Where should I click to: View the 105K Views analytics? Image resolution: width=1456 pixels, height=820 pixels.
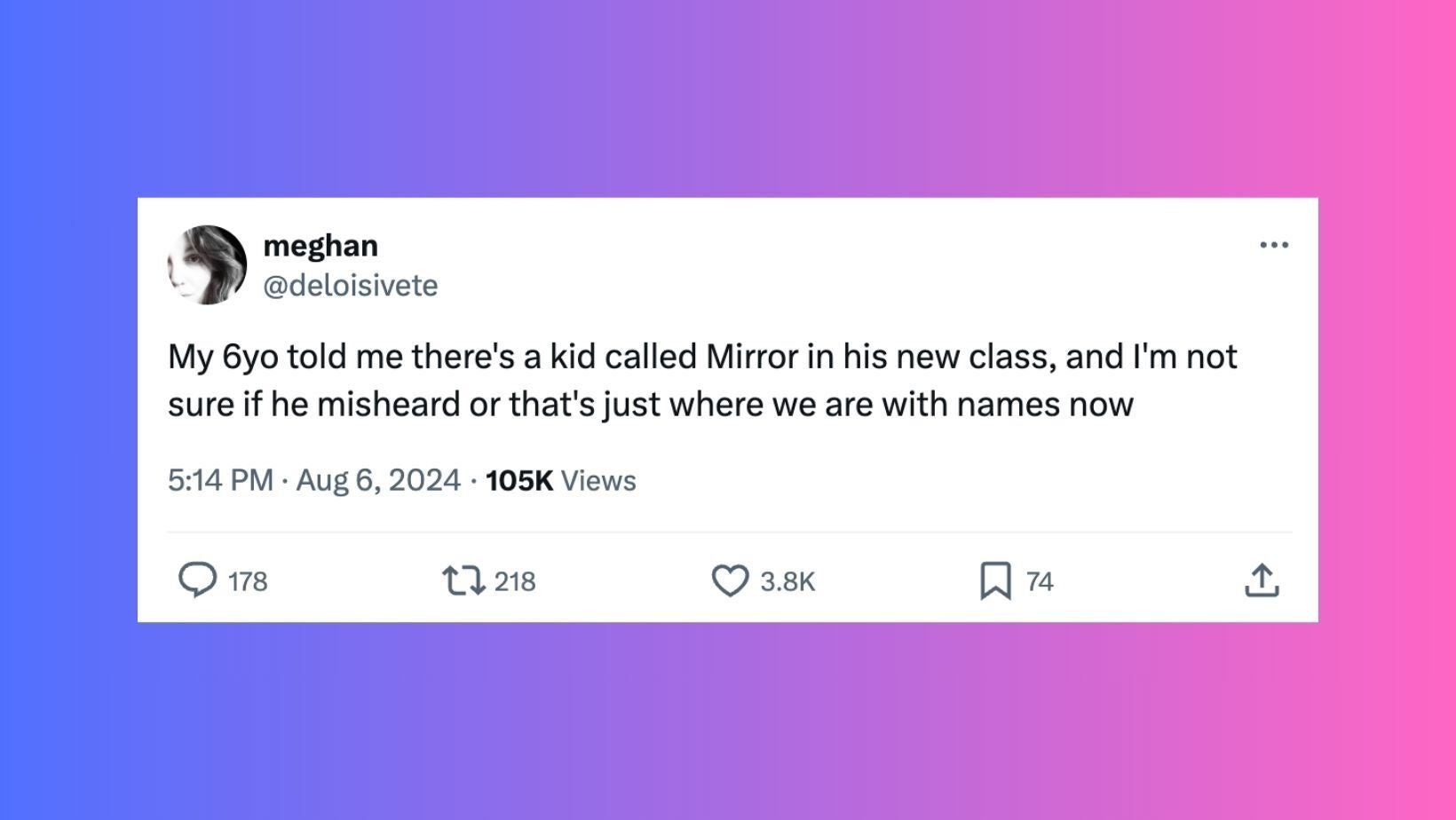click(x=561, y=480)
